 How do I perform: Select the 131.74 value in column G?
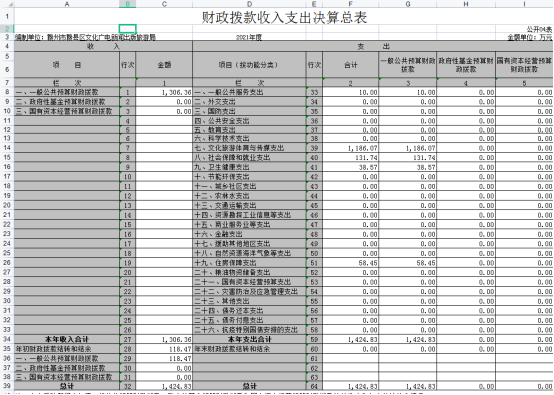click(x=408, y=158)
